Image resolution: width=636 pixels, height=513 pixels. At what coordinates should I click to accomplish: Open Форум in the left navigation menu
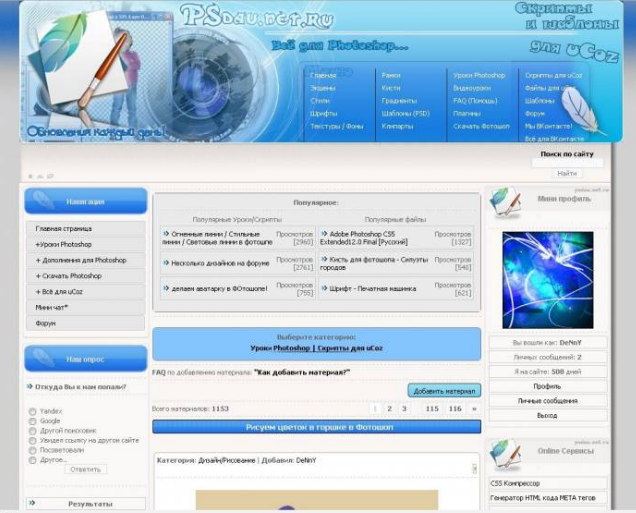[45, 323]
